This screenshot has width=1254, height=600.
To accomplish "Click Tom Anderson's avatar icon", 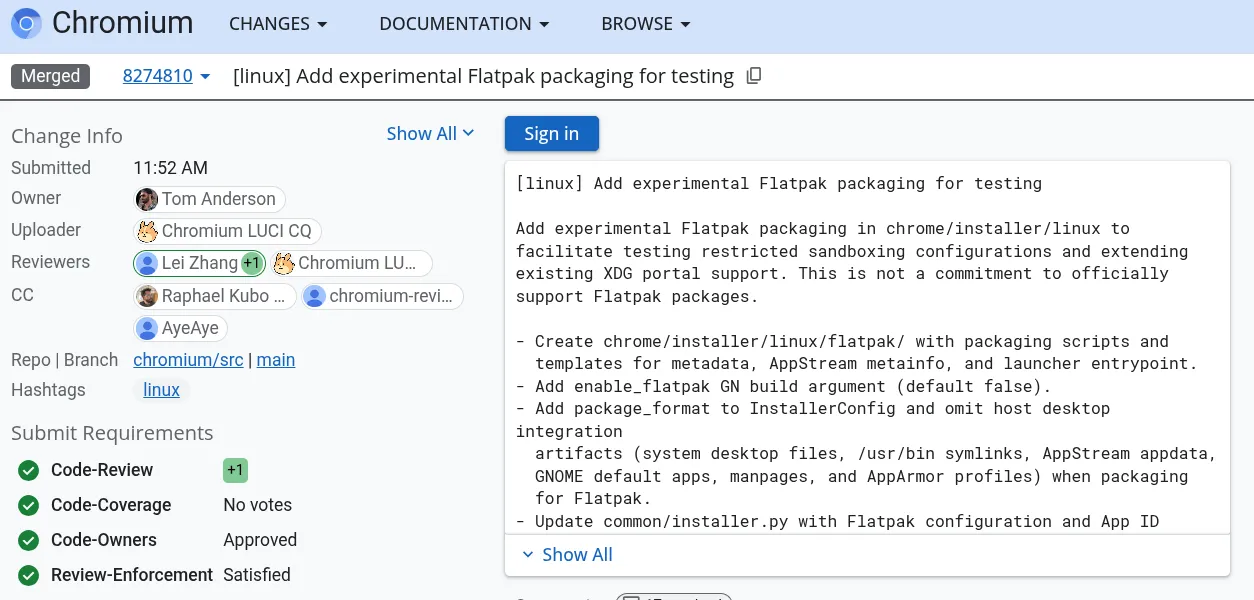I will (x=147, y=199).
